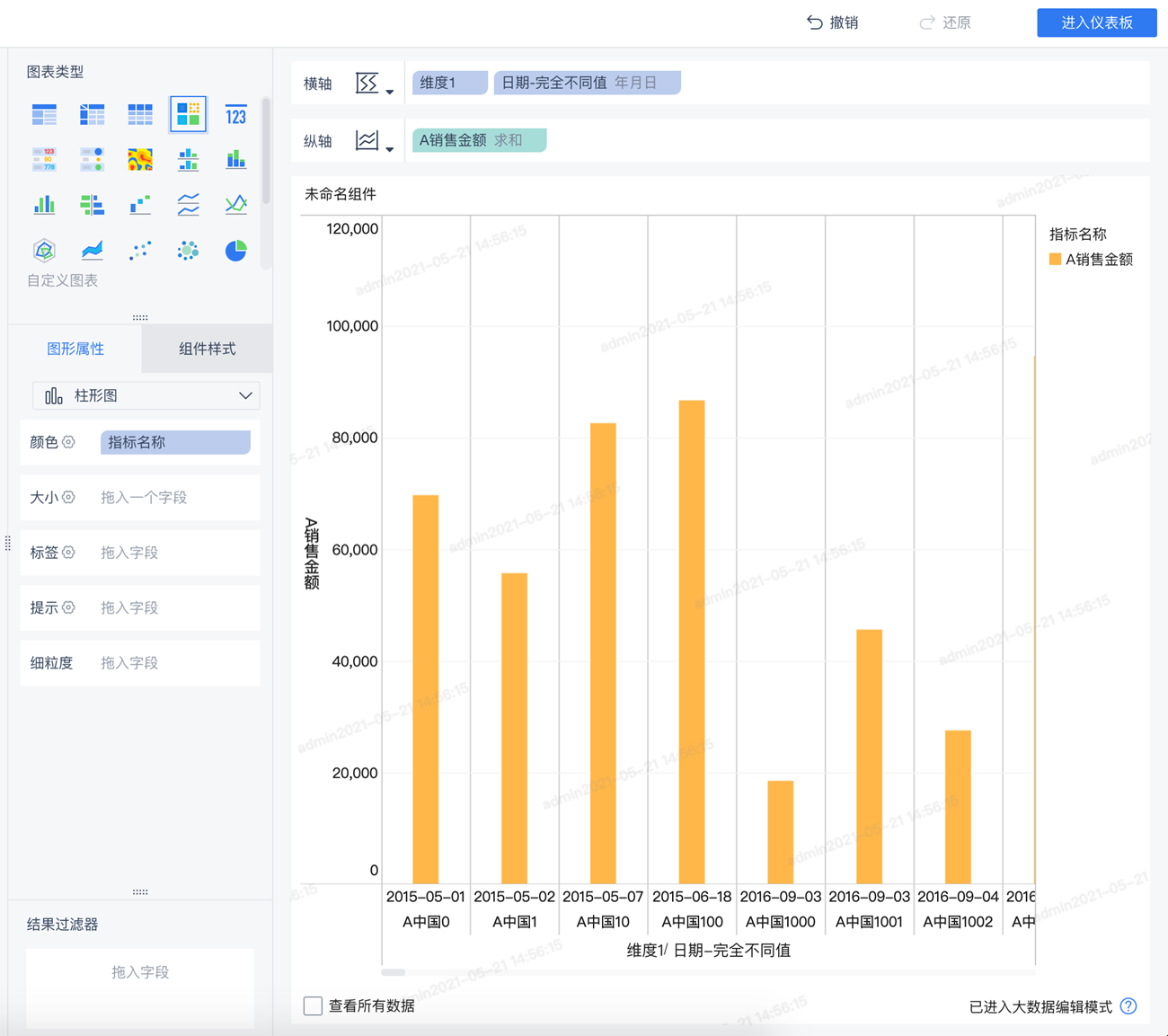1168x1036 pixels.
Task: Click the 未命名组件 chart title
Action: tap(341, 194)
